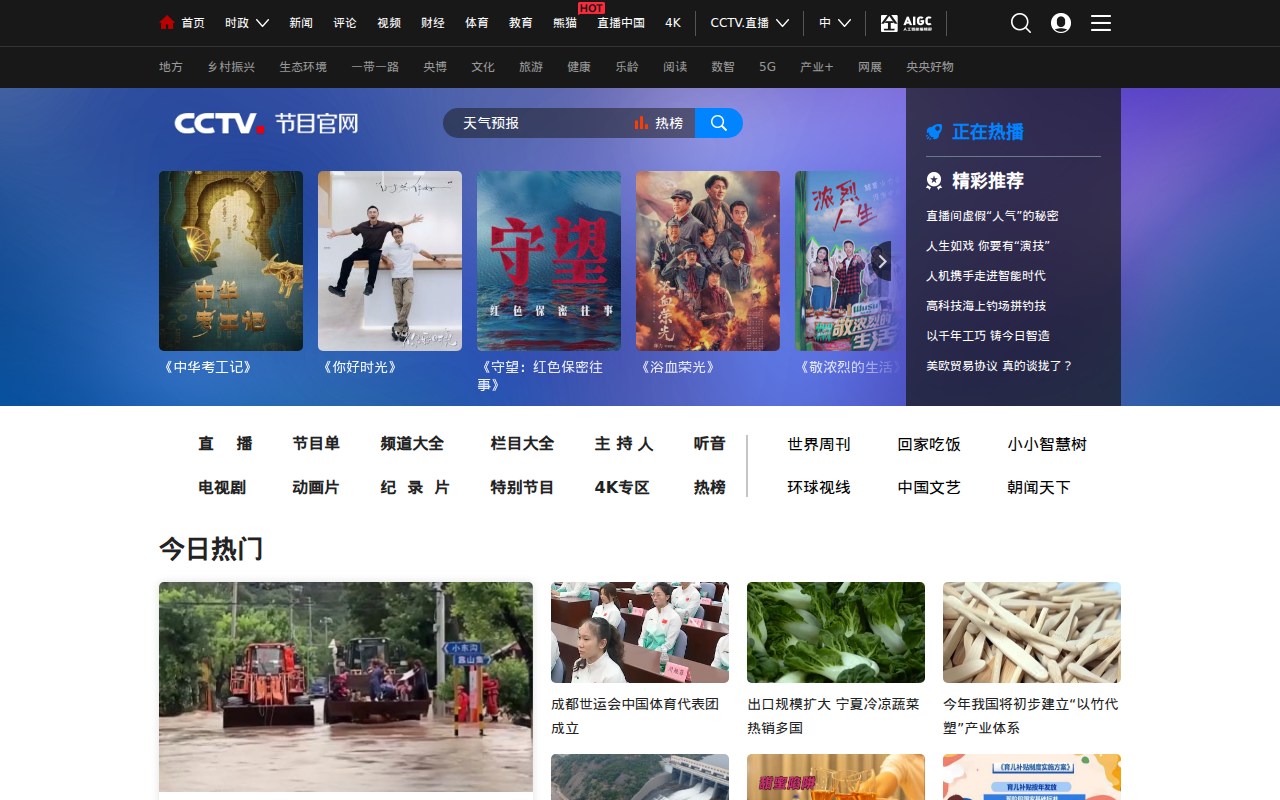The height and width of the screenshot is (800, 1280).
Task: Advance the program carousel with right arrow
Action: [882, 261]
